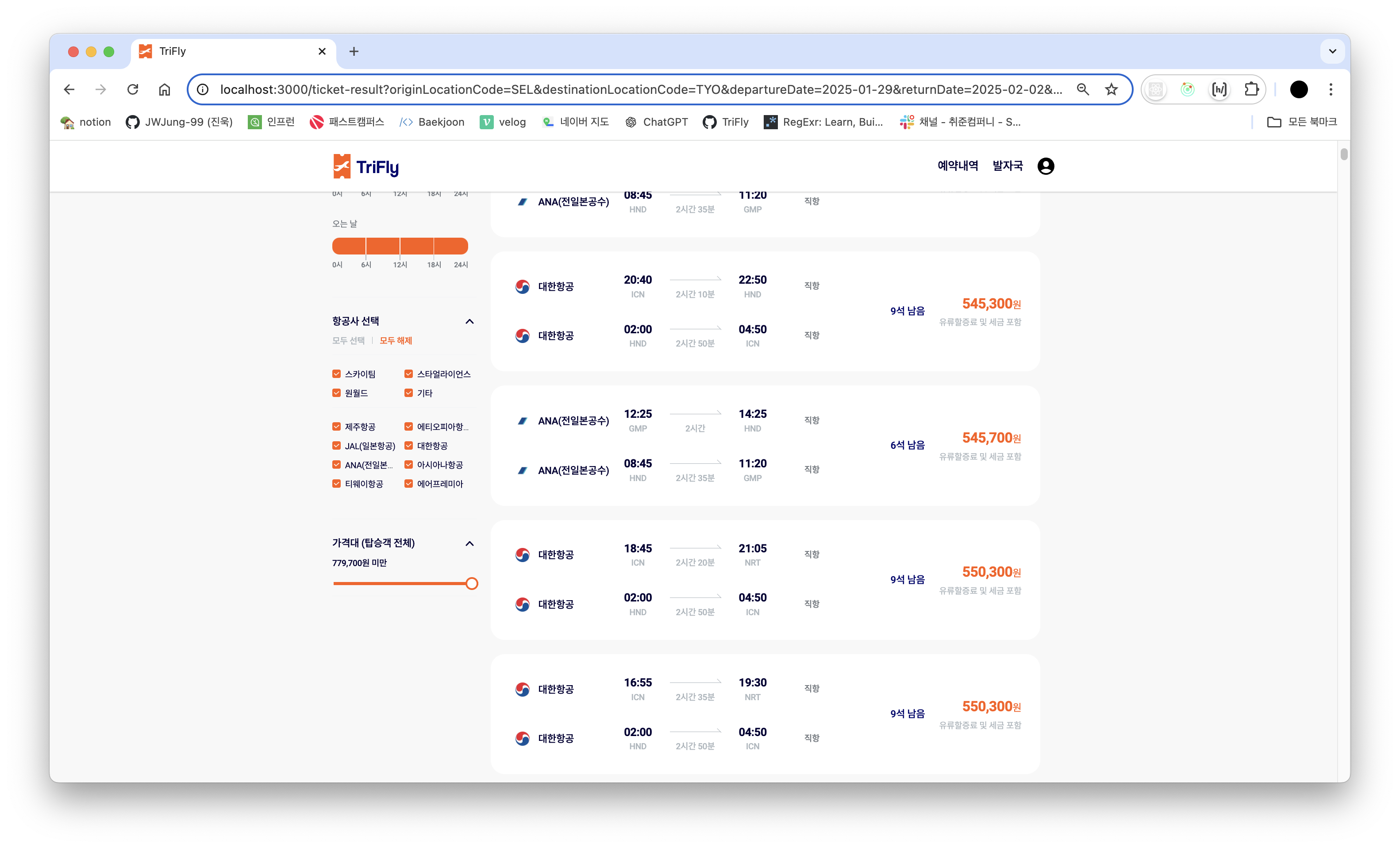
Task: Go to 예약내역 menu
Action: pyautogui.click(x=958, y=166)
